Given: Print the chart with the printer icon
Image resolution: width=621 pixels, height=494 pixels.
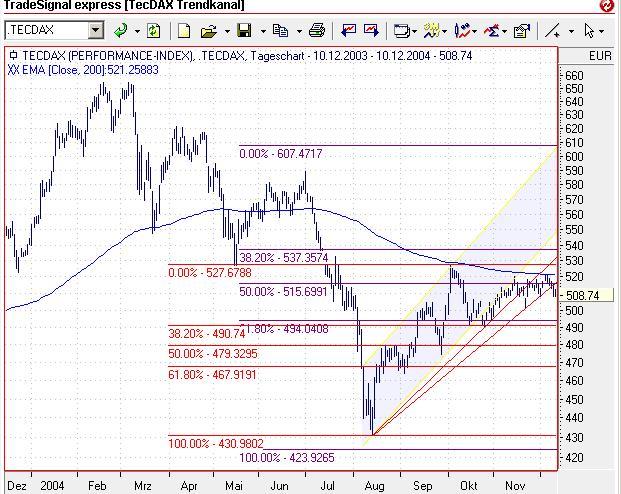Looking at the screenshot, I should 316,31.
